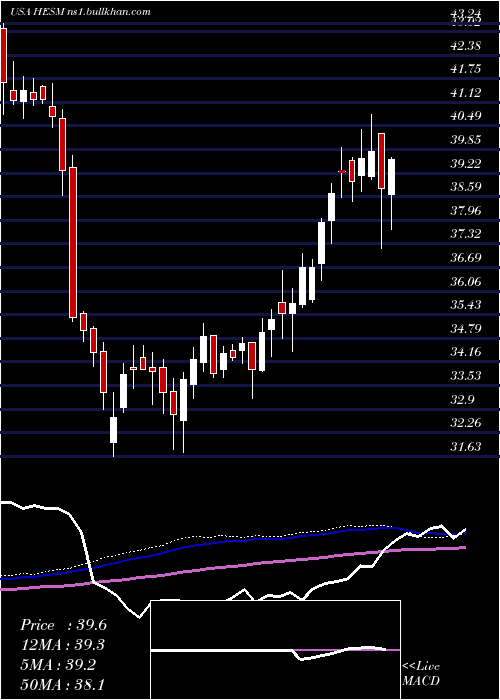Click the 32.26 price axis label
This screenshot has width=500, height=700.
(x=465, y=423)
